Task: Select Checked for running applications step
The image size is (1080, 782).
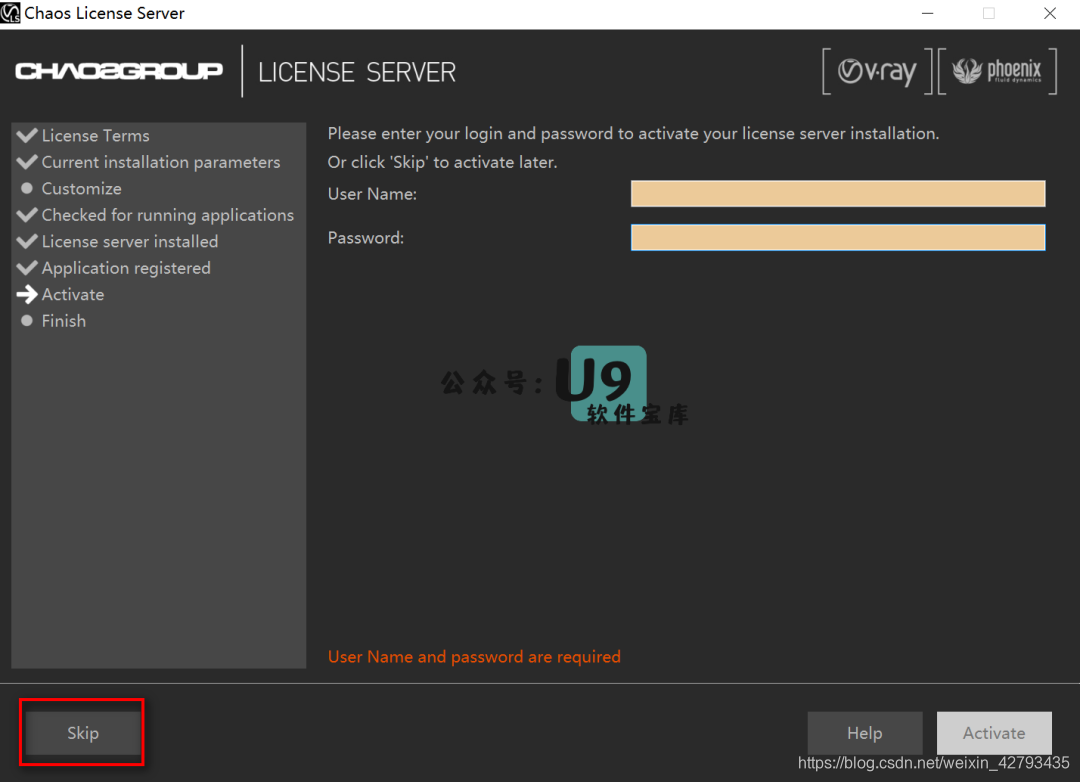Action: (167, 215)
